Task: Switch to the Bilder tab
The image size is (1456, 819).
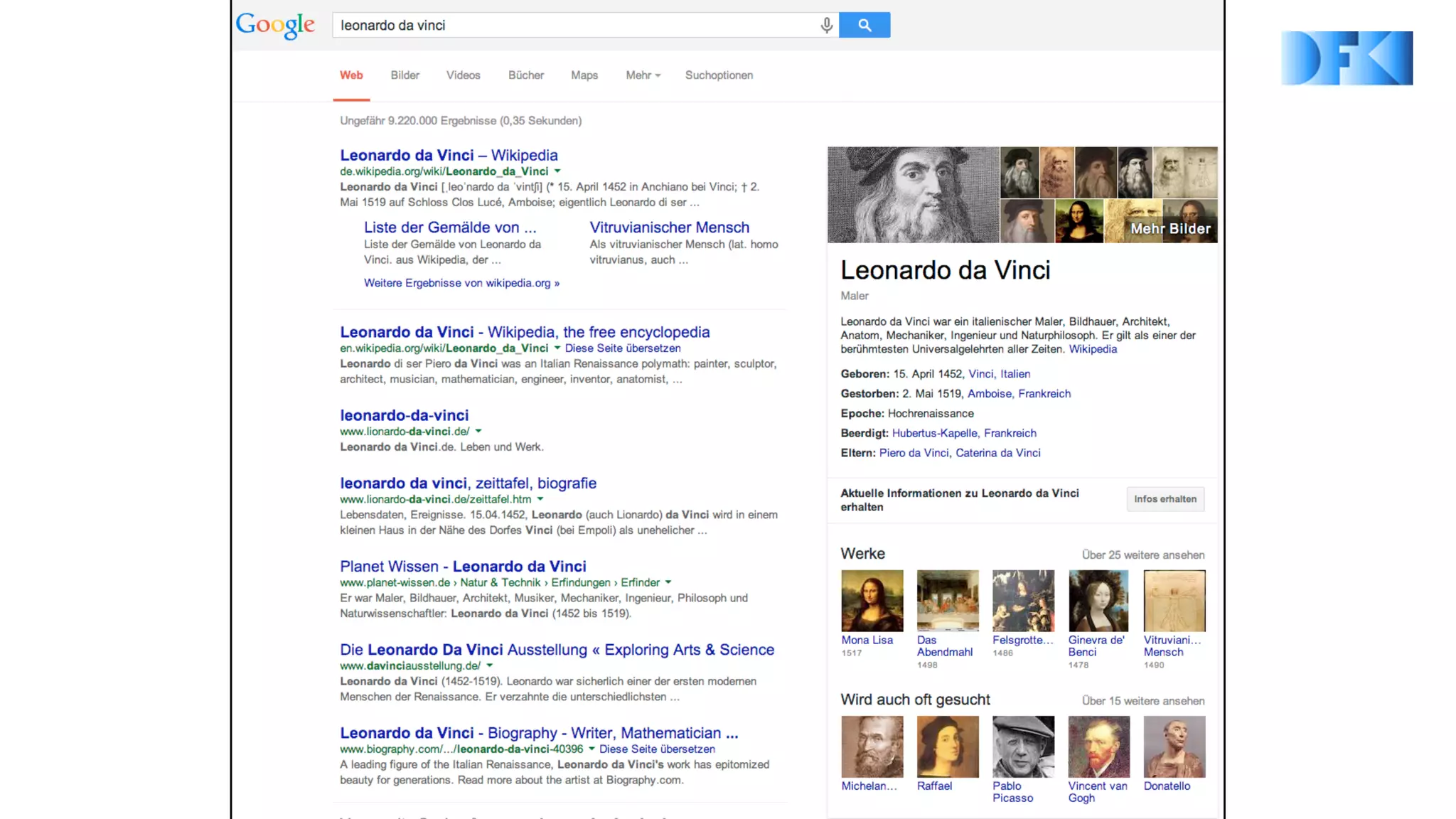Action: pyautogui.click(x=405, y=75)
